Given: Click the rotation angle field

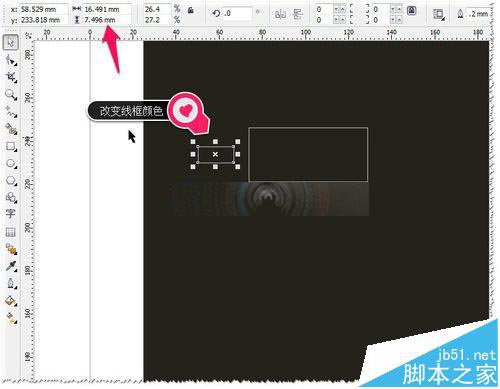Looking at the screenshot, I should coord(237,14).
